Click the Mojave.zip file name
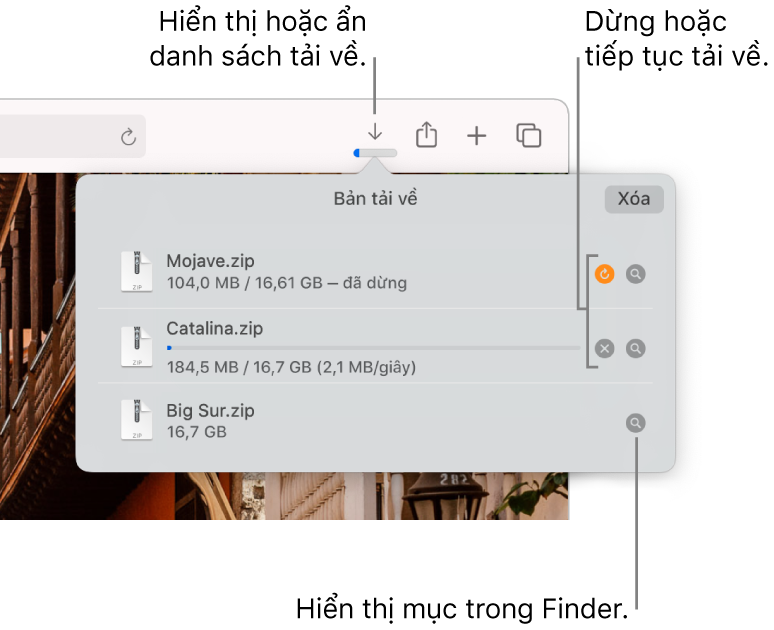 [x=210, y=261]
